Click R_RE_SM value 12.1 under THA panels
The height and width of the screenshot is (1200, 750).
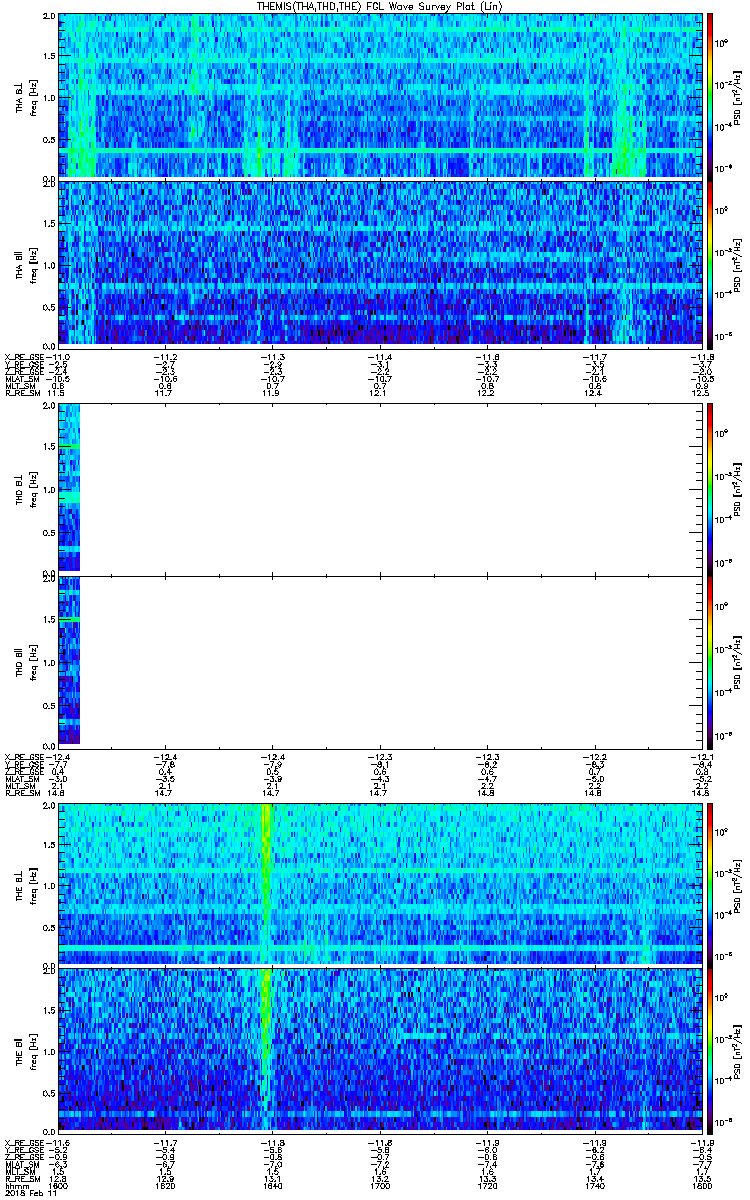coord(379,394)
